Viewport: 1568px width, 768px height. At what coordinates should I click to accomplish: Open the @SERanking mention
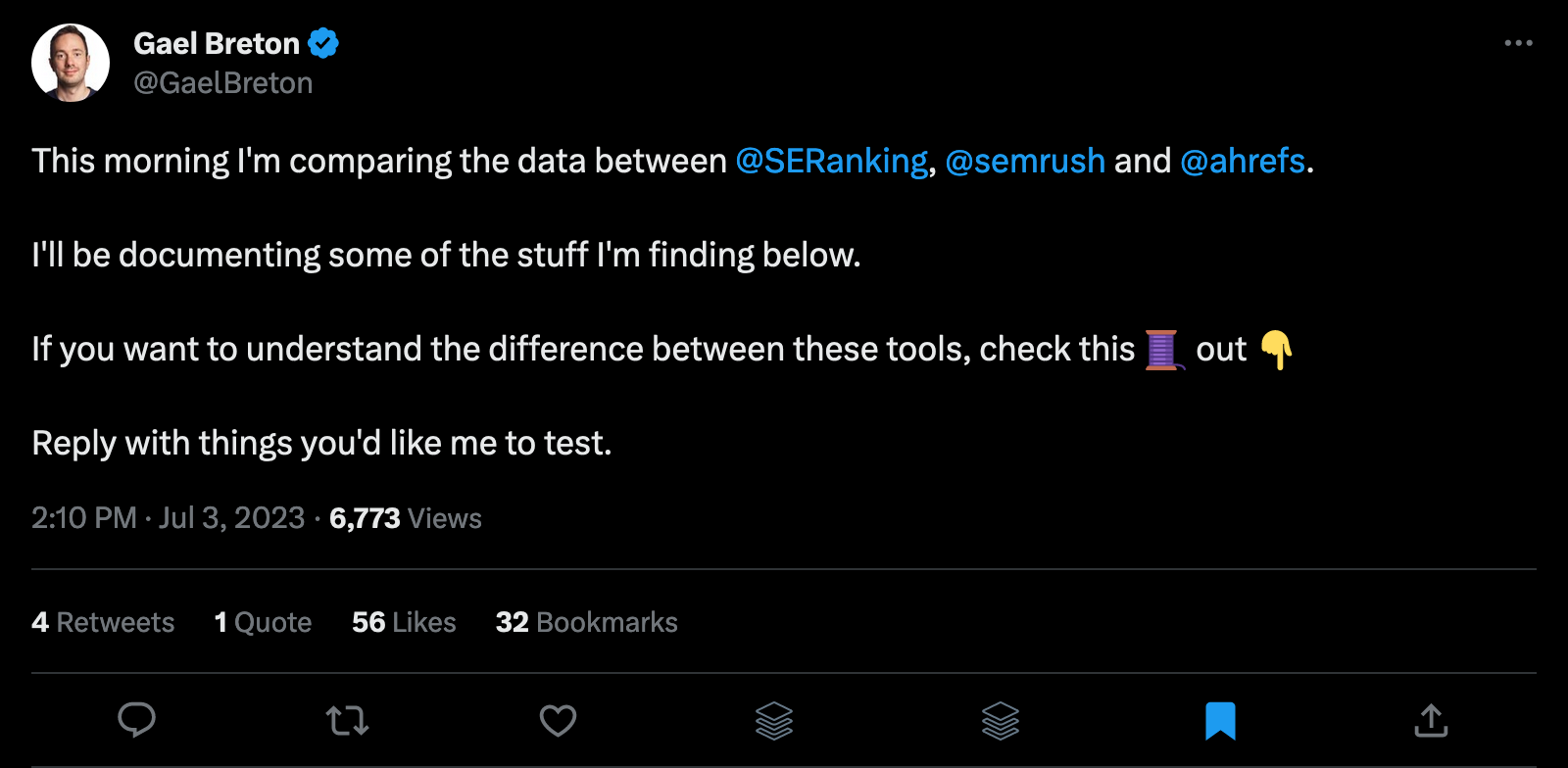831,161
